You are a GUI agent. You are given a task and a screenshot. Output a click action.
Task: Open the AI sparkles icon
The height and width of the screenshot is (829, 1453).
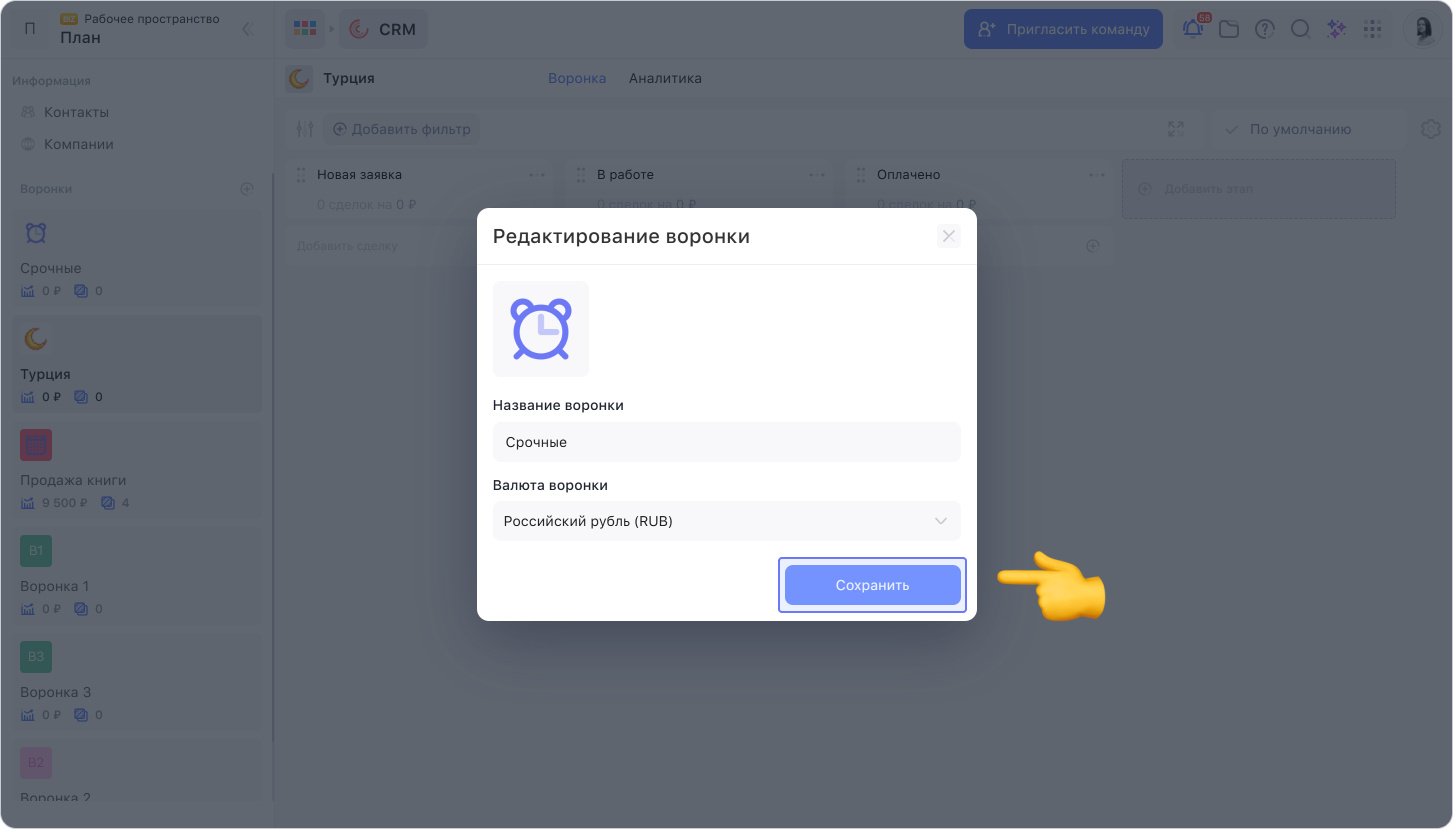[1336, 29]
